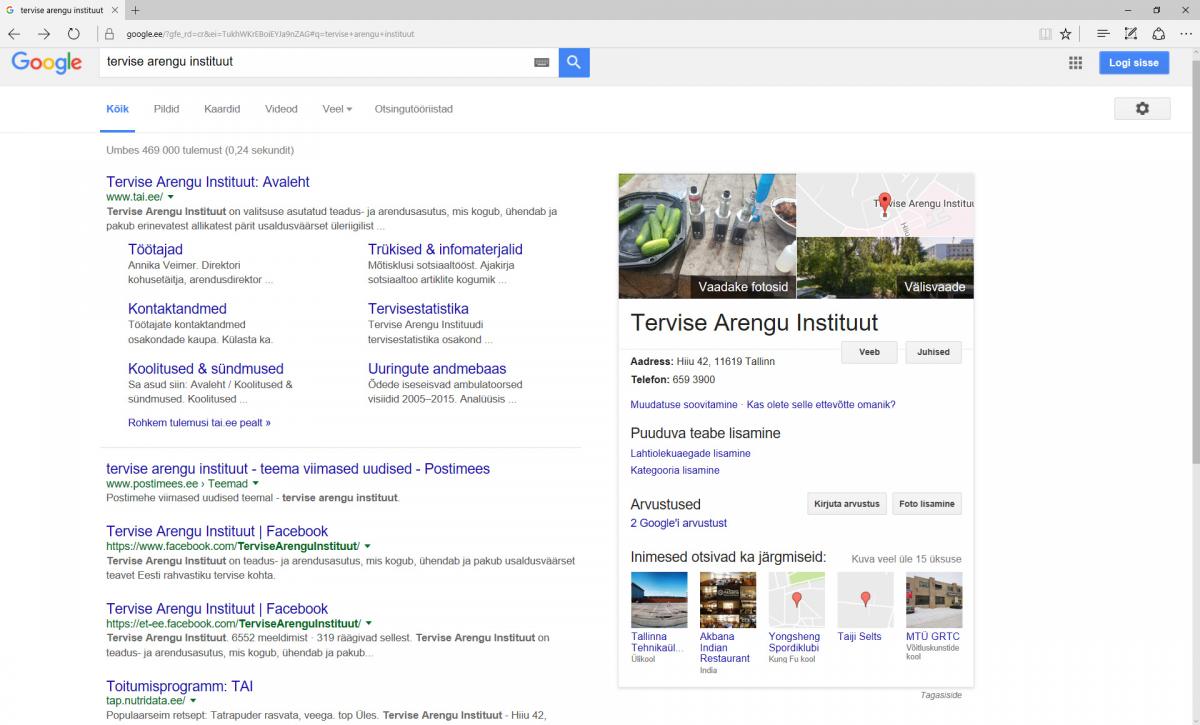Click the browser back arrow
This screenshot has height=725, width=1200.
click(14, 33)
